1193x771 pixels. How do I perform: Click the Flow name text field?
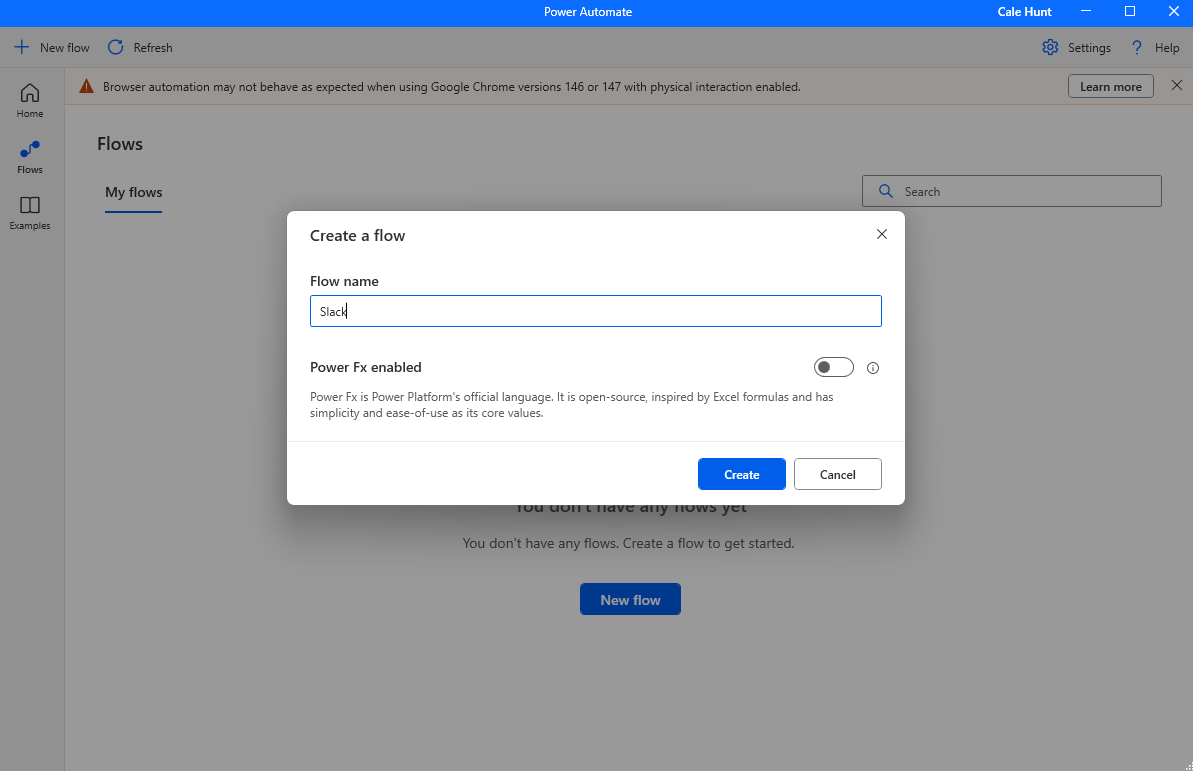596,311
